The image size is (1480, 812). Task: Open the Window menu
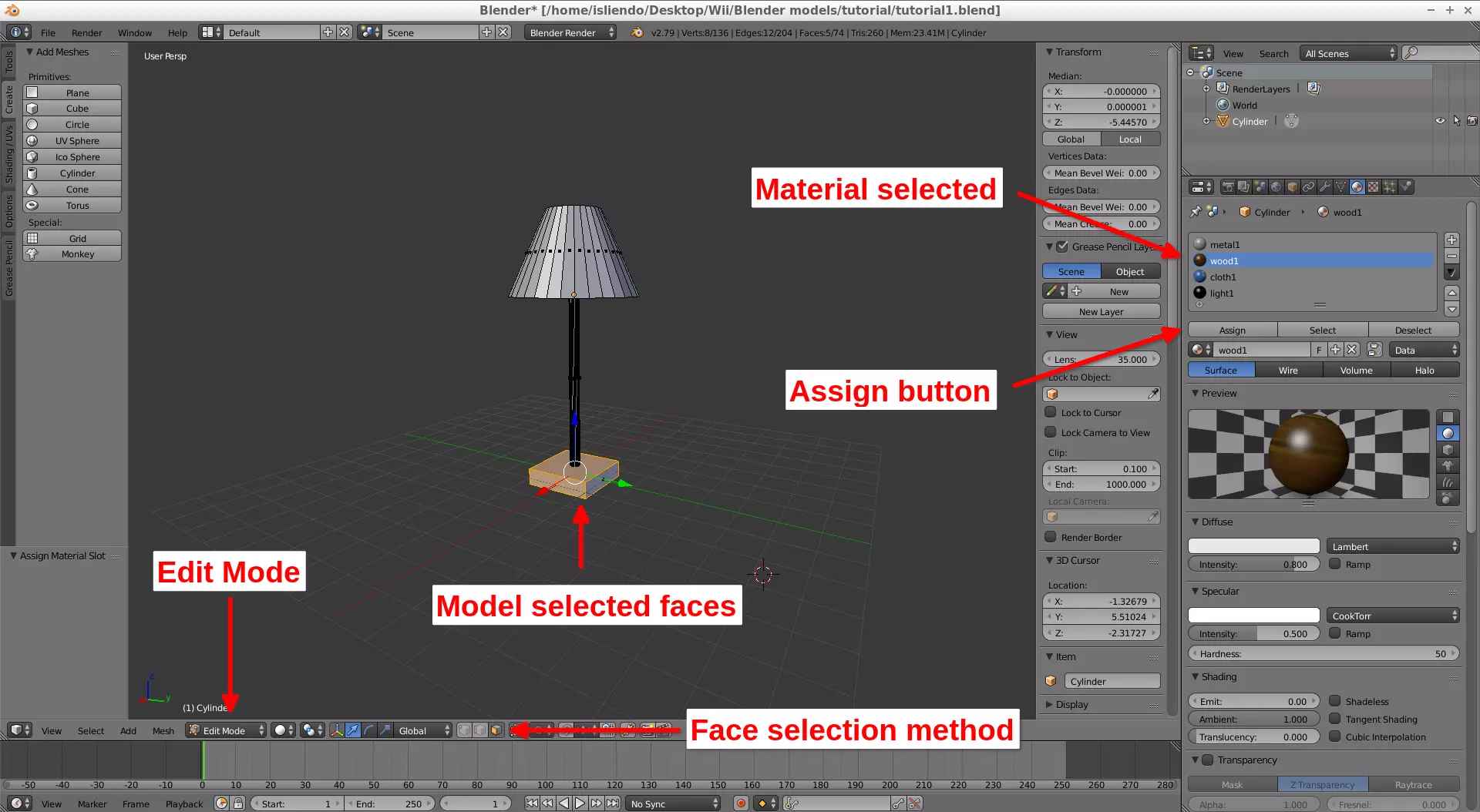134,32
